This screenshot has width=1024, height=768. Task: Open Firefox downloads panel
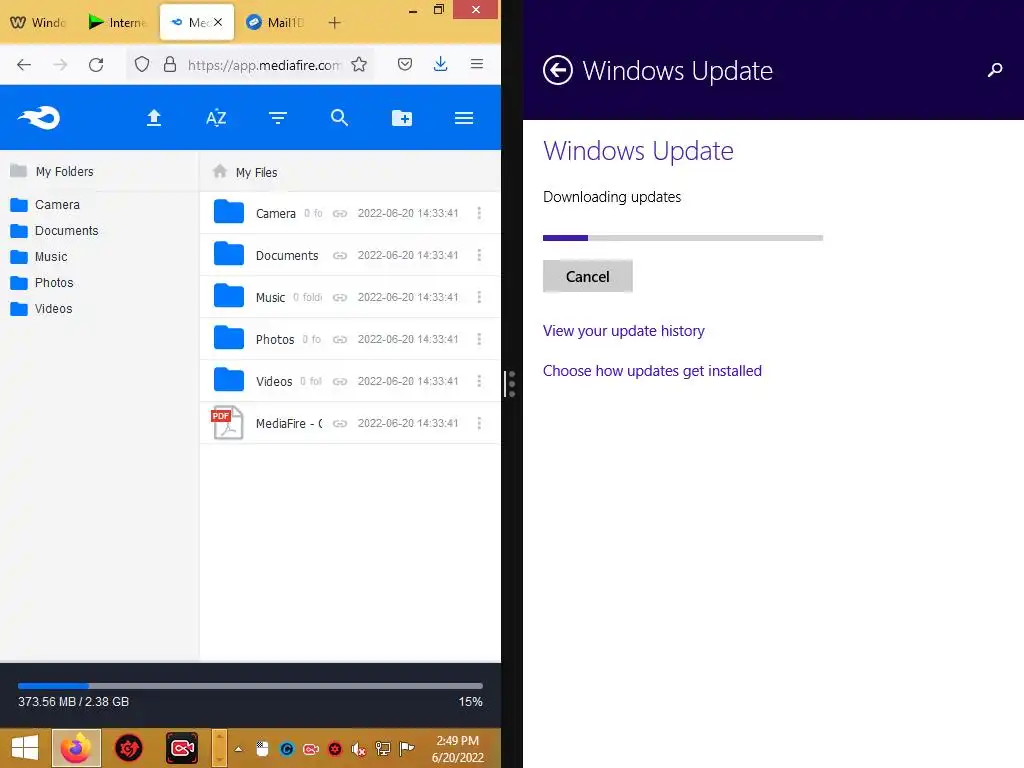pos(441,64)
